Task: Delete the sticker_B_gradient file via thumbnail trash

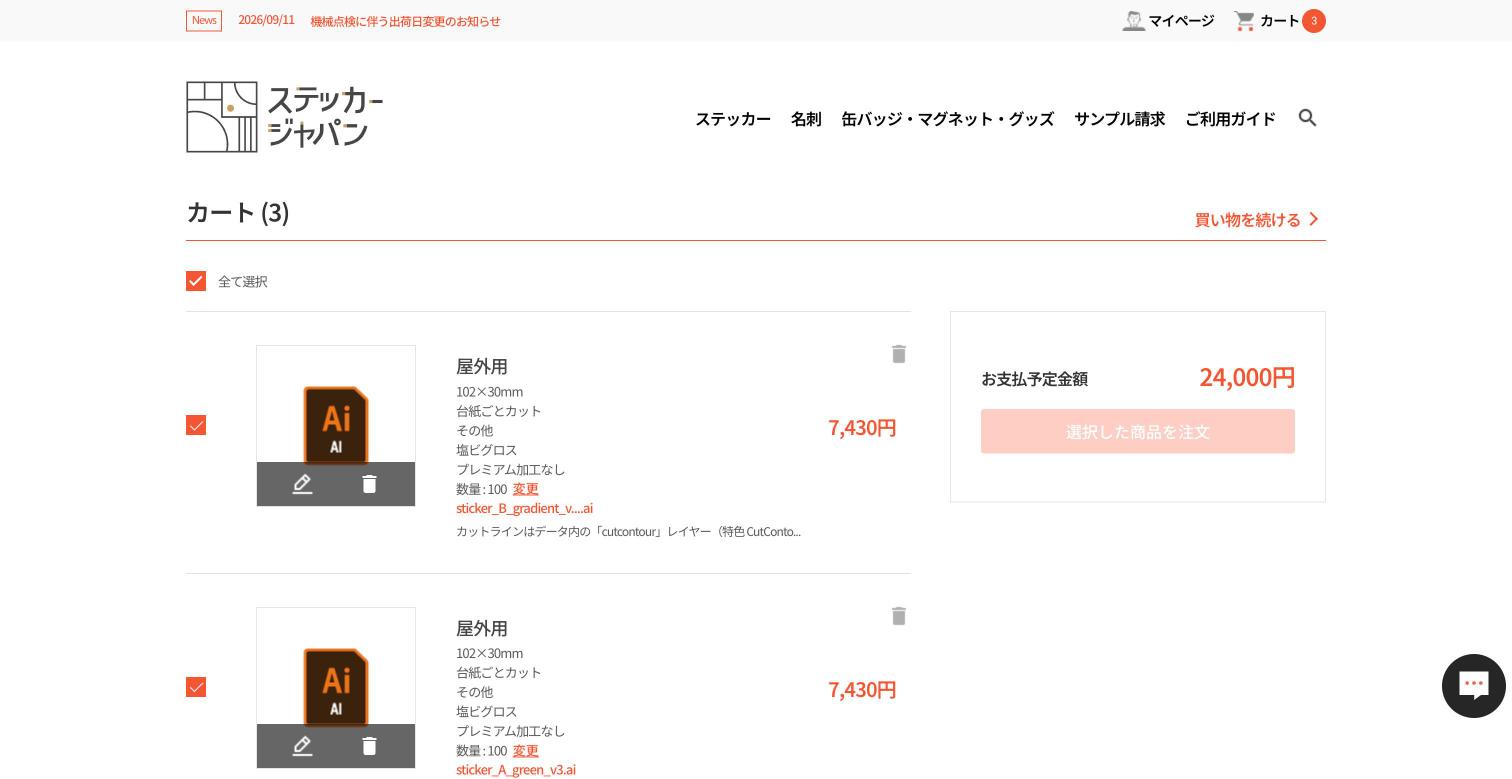Action: click(369, 484)
